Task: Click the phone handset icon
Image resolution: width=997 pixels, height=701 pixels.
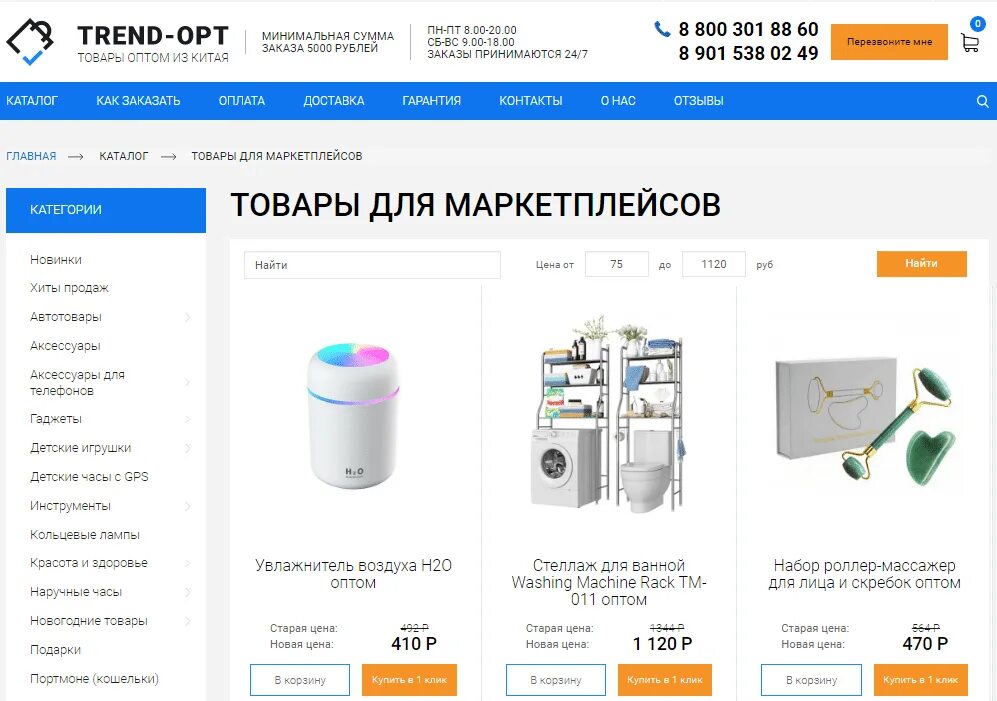Action: click(662, 29)
